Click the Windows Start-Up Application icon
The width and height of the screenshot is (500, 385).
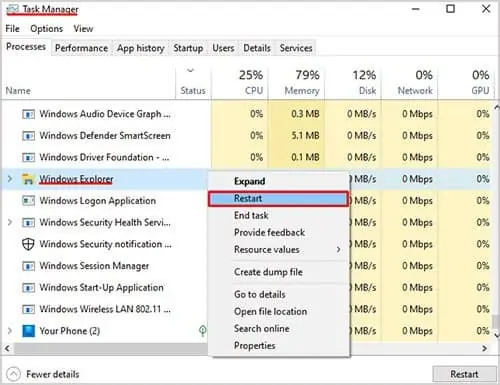[x=28, y=288]
